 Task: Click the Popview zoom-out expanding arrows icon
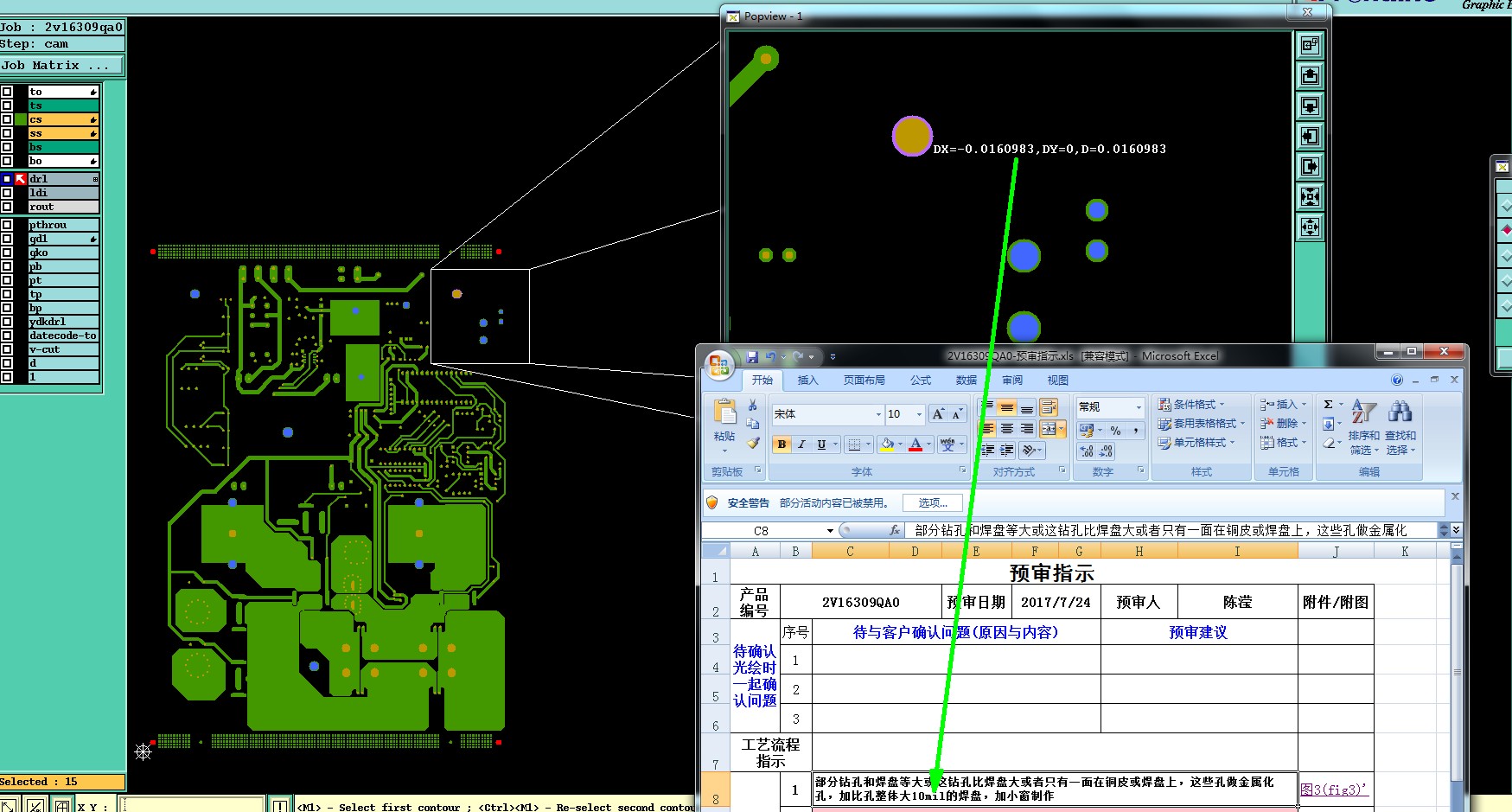point(1310,227)
